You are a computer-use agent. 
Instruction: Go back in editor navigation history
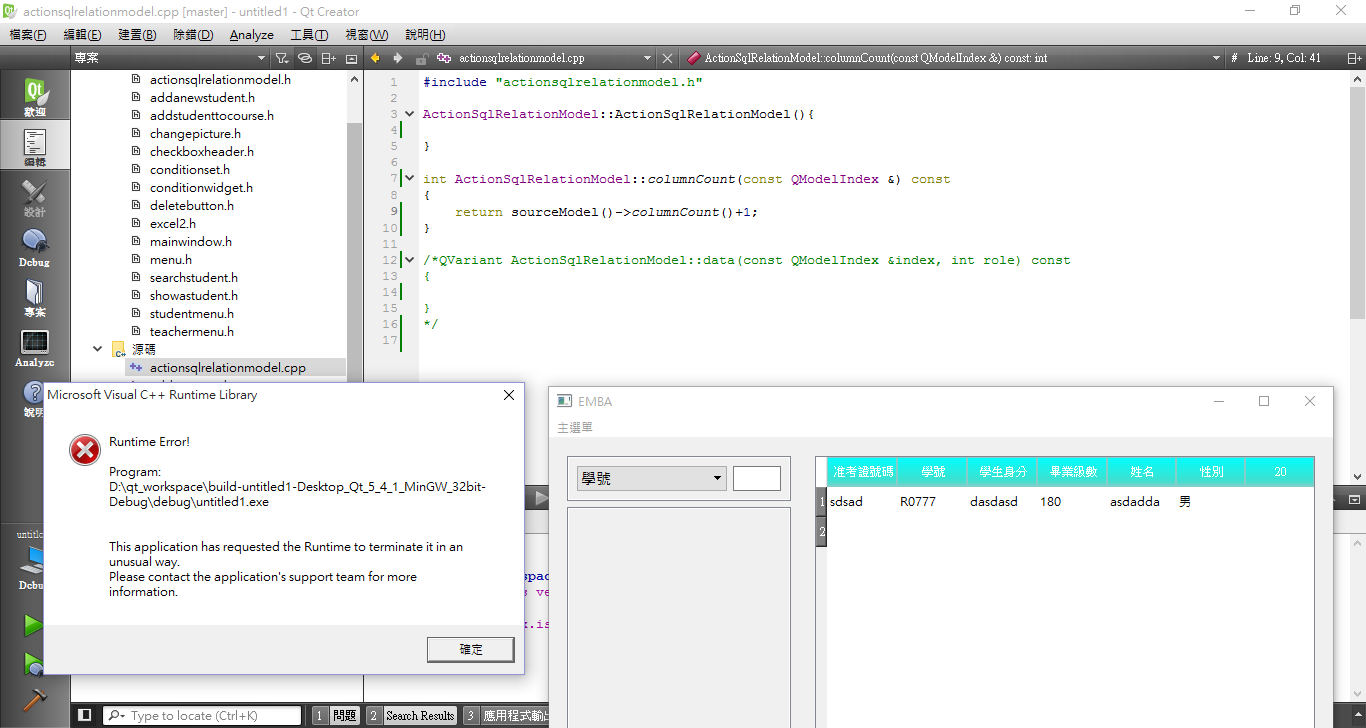tap(376, 58)
